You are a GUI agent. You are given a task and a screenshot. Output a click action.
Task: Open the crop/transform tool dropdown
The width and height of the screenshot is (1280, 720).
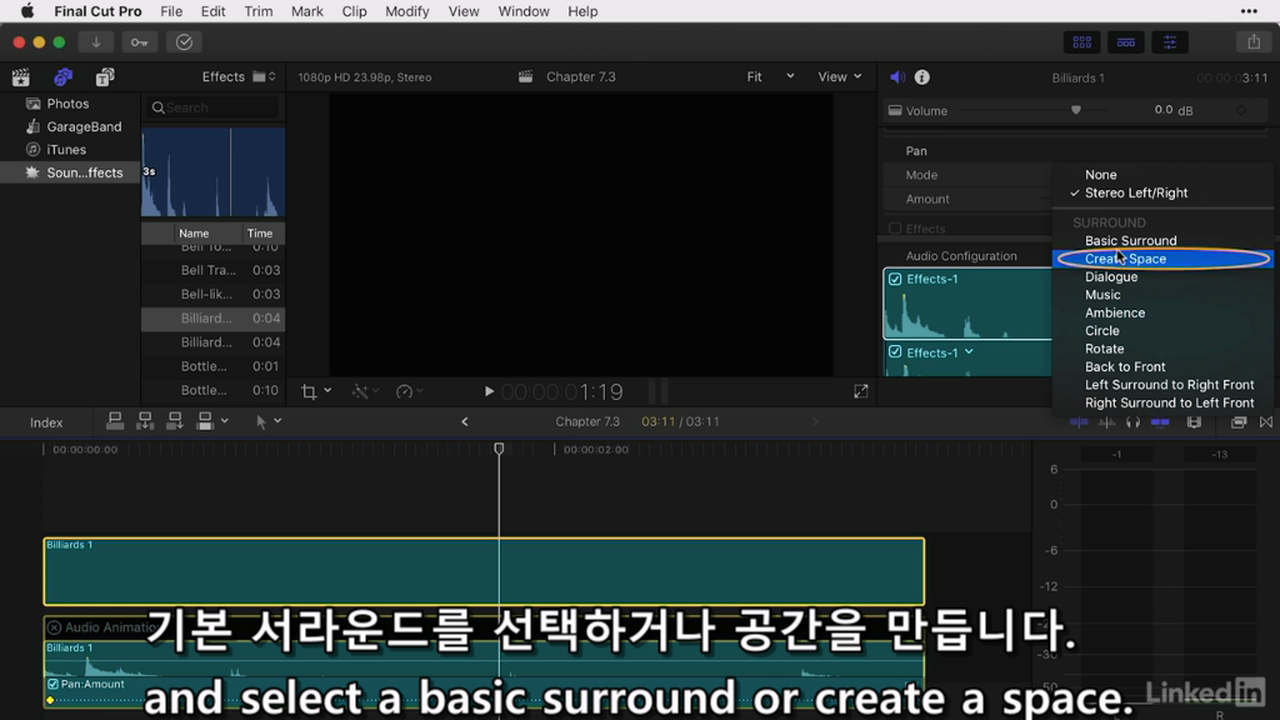[316, 391]
